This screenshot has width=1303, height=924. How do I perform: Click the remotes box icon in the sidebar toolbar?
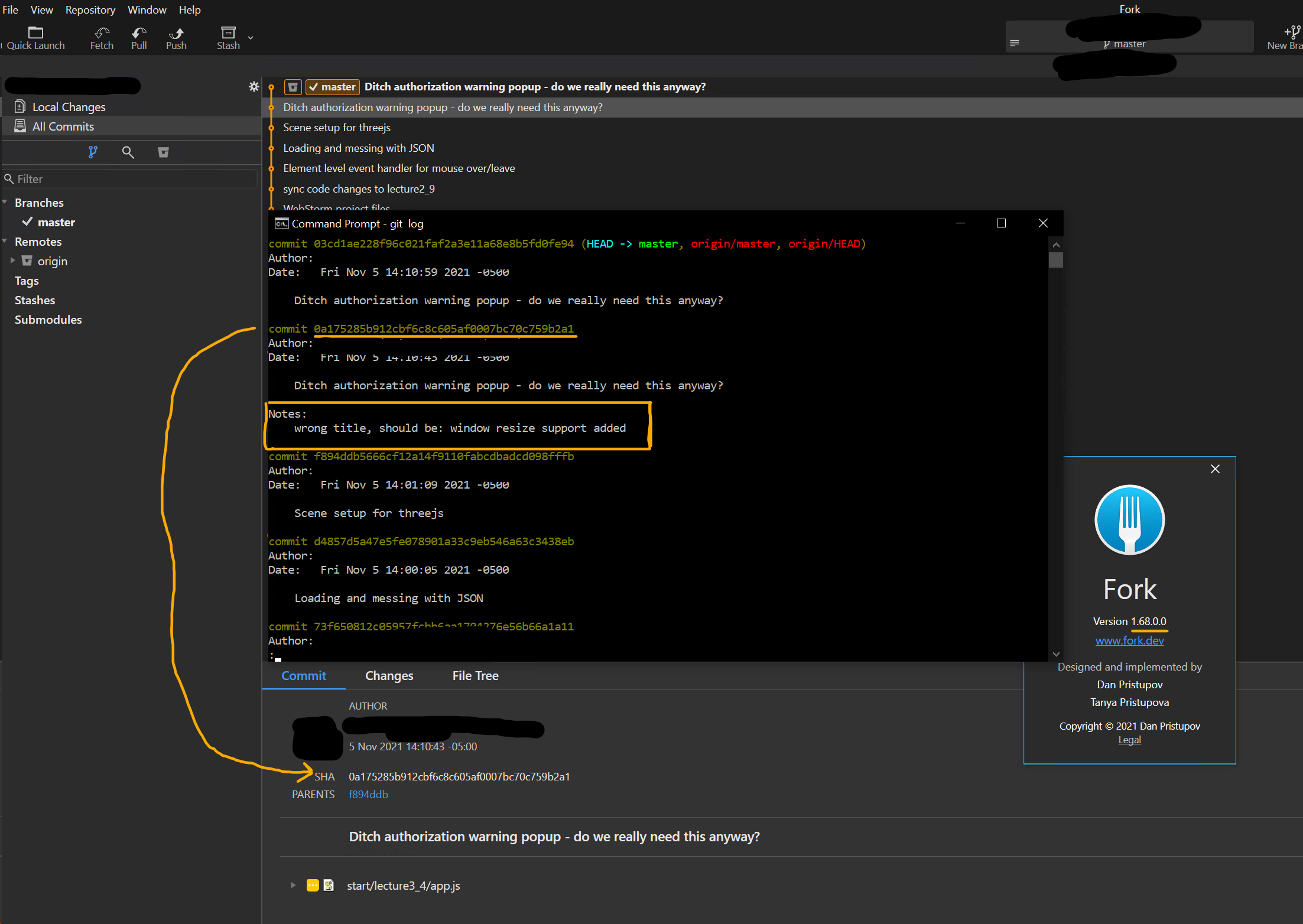pyautogui.click(x=164, y=152)
